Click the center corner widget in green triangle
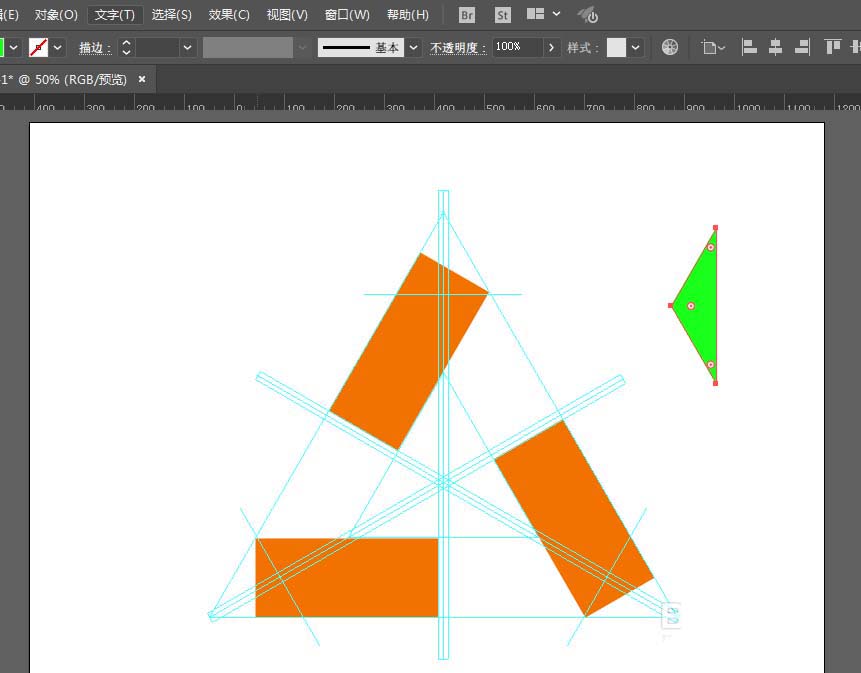861x673 pixels. 691,306
